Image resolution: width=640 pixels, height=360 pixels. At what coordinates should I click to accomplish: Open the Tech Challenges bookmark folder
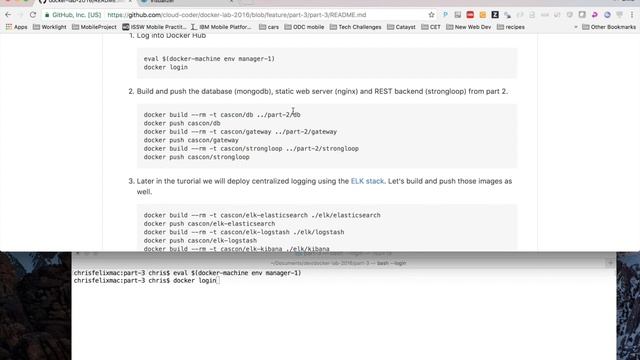pos(356,27)
